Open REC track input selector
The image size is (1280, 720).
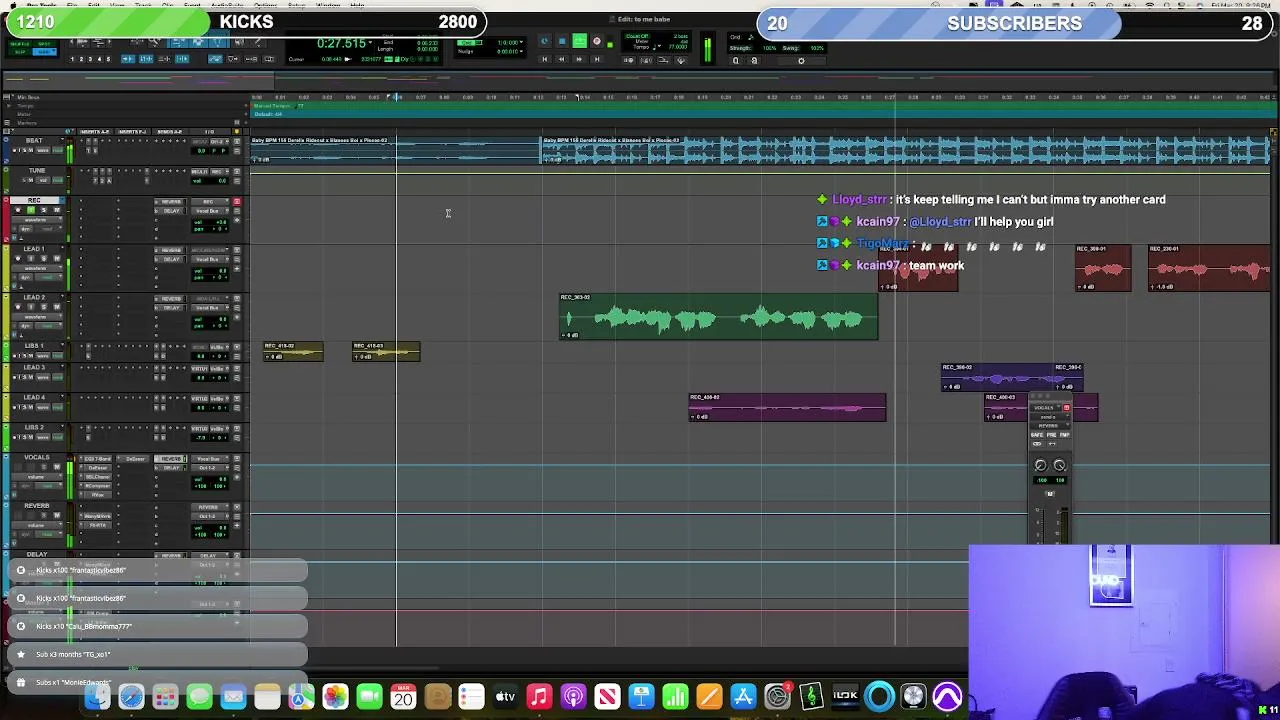[x=208, y=202]
